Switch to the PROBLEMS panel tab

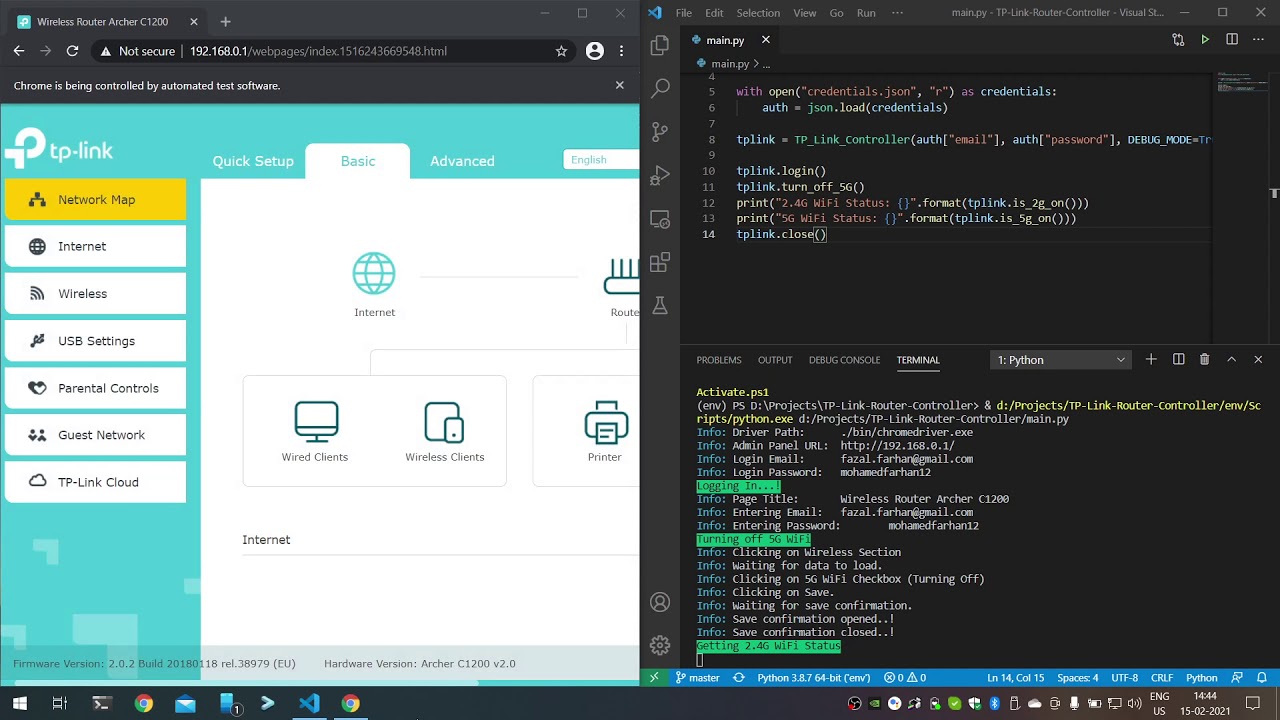pyautogui.click(x=719, y=360)
